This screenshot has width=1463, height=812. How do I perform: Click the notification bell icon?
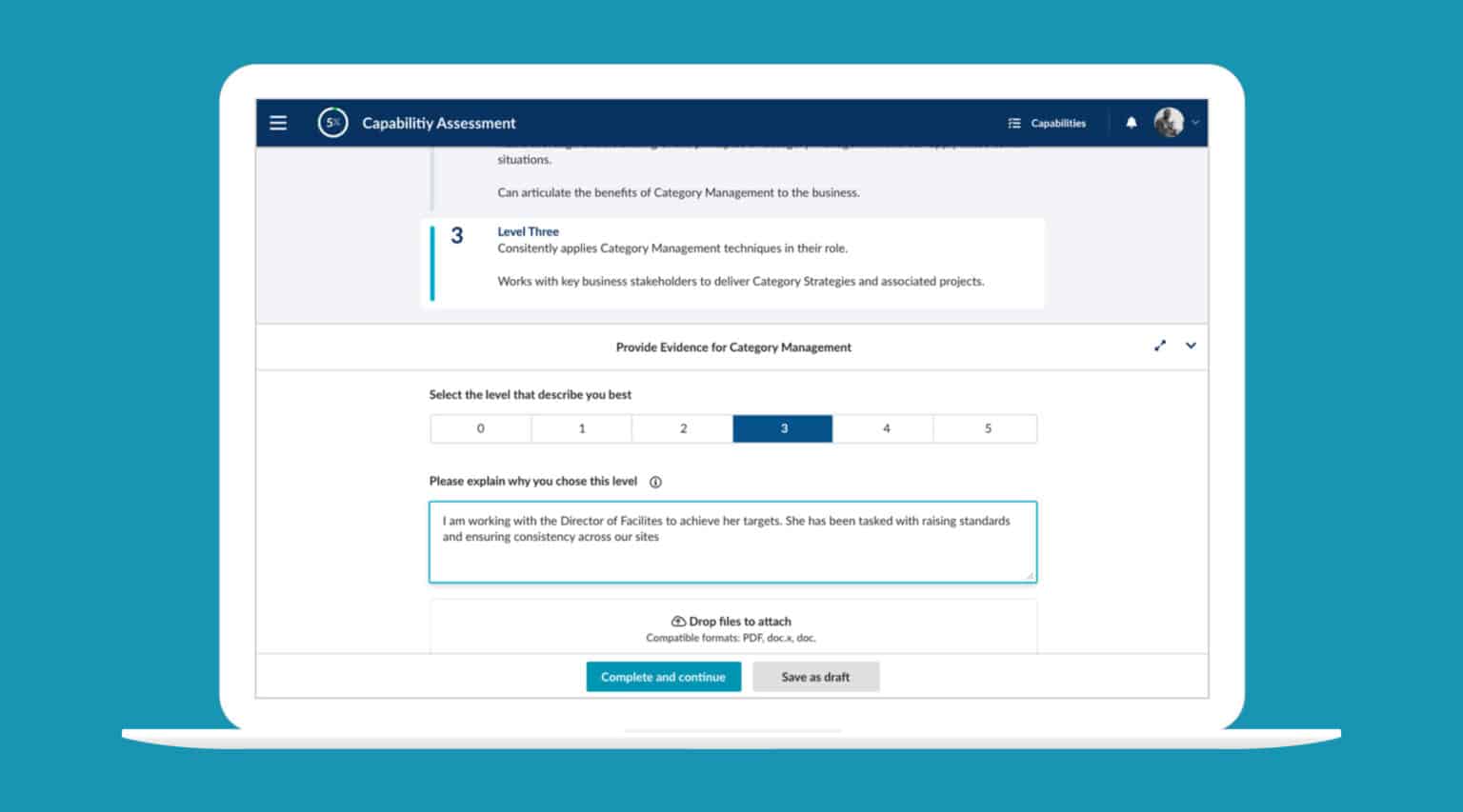(x=1132, y=123)
